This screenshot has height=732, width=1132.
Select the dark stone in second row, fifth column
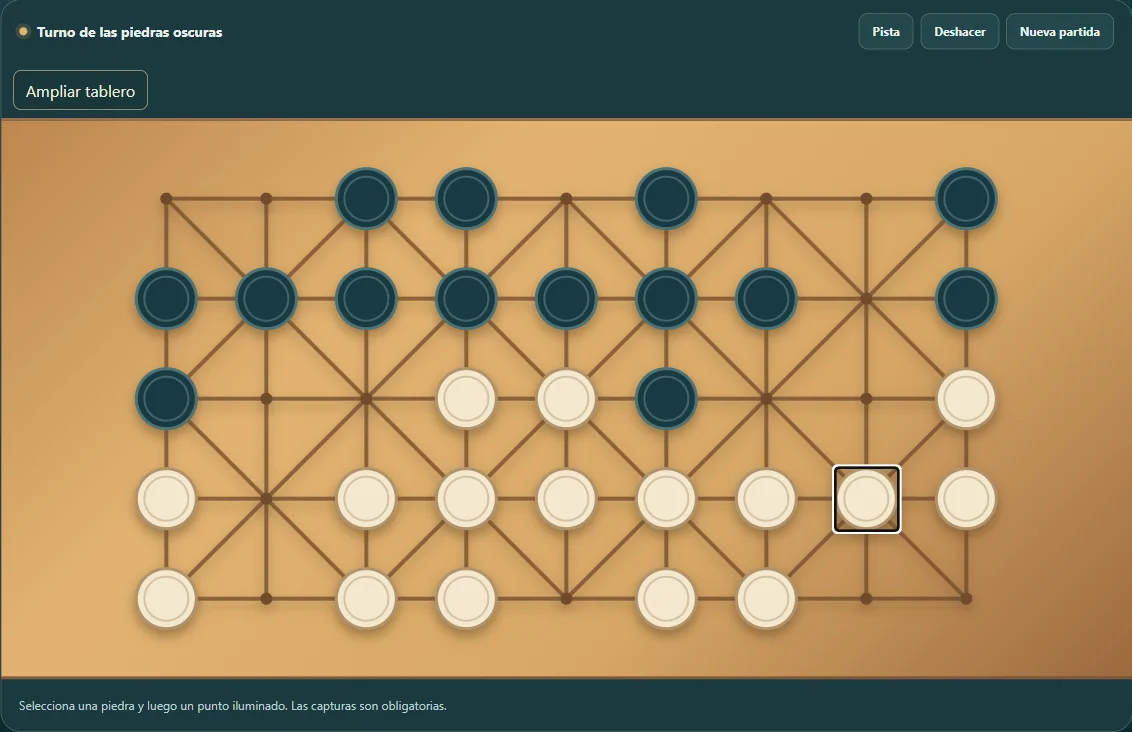pos(566,299)
